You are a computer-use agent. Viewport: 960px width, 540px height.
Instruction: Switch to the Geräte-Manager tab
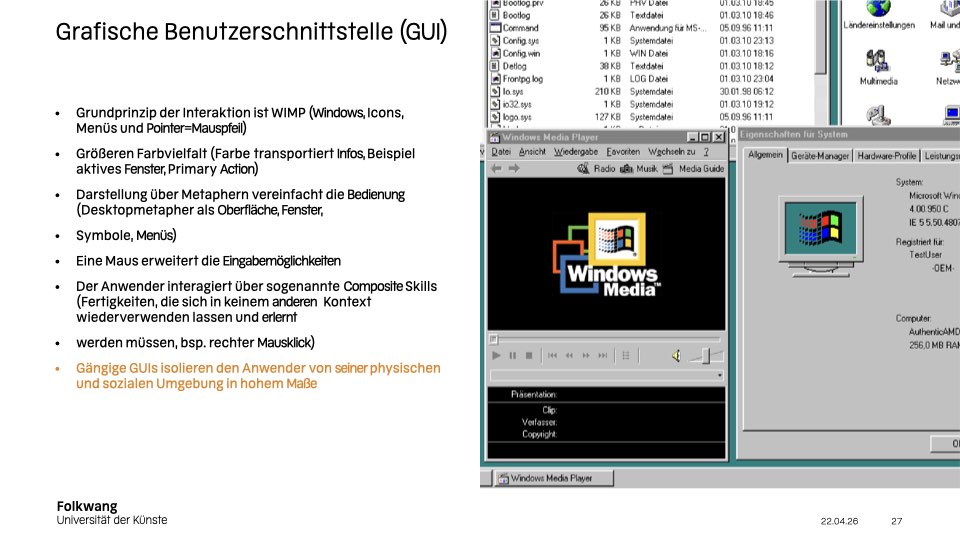coord(820,156)
